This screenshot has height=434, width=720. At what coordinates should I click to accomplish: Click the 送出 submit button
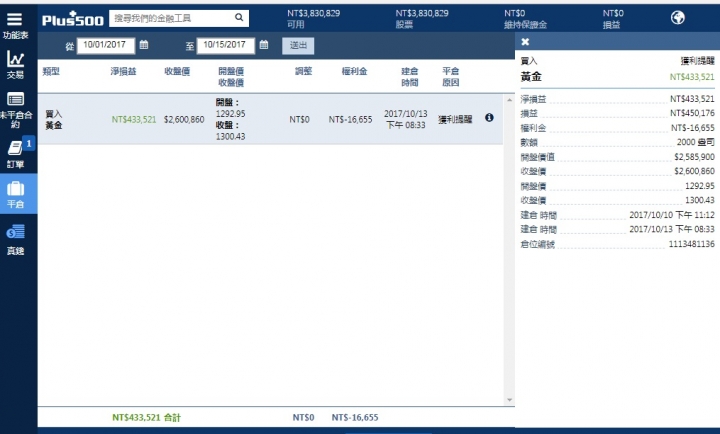(298, 45)
